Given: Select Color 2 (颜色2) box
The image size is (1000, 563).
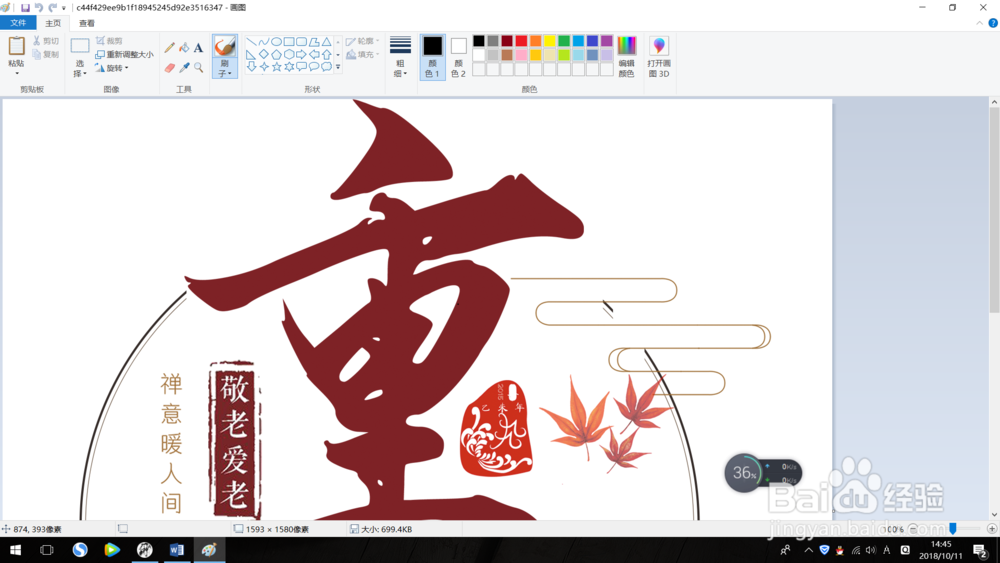Looking at the screenshot, I should pos(459,57).
